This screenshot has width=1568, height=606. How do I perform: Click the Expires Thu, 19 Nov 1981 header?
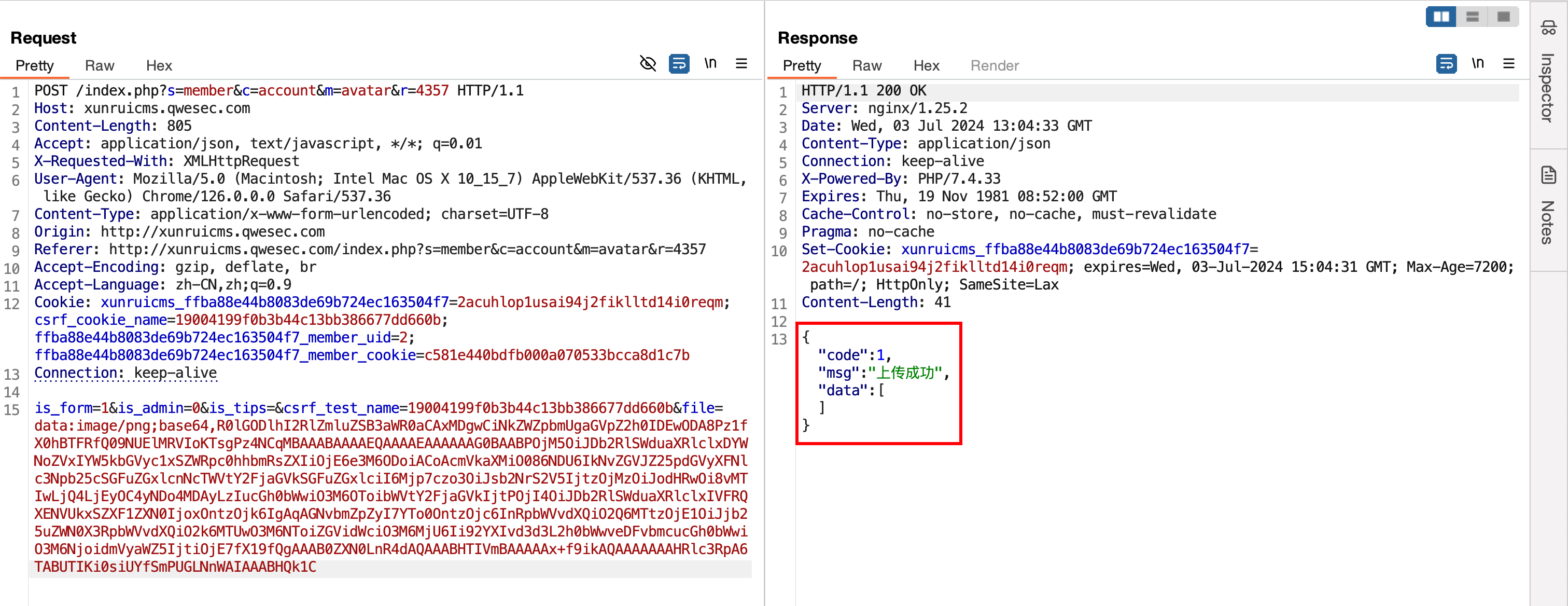point(959,197)
